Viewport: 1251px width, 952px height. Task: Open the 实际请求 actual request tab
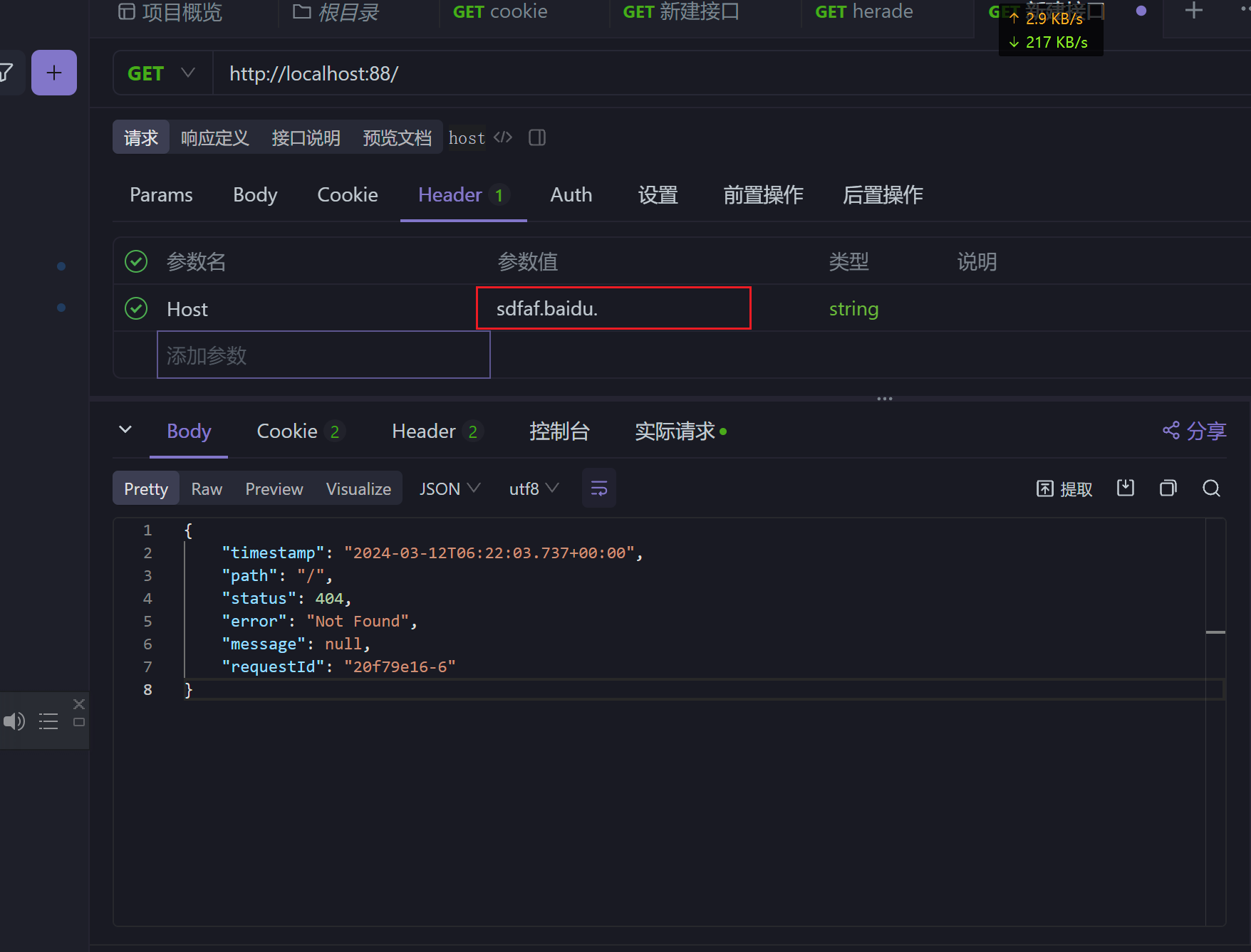[x=680, y=431]
